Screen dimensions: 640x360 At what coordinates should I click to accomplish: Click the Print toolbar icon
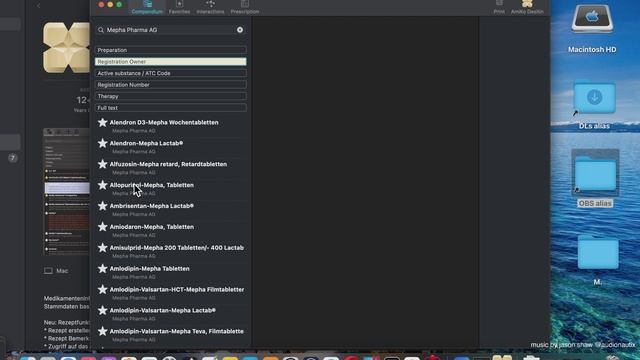click(499, 7)
